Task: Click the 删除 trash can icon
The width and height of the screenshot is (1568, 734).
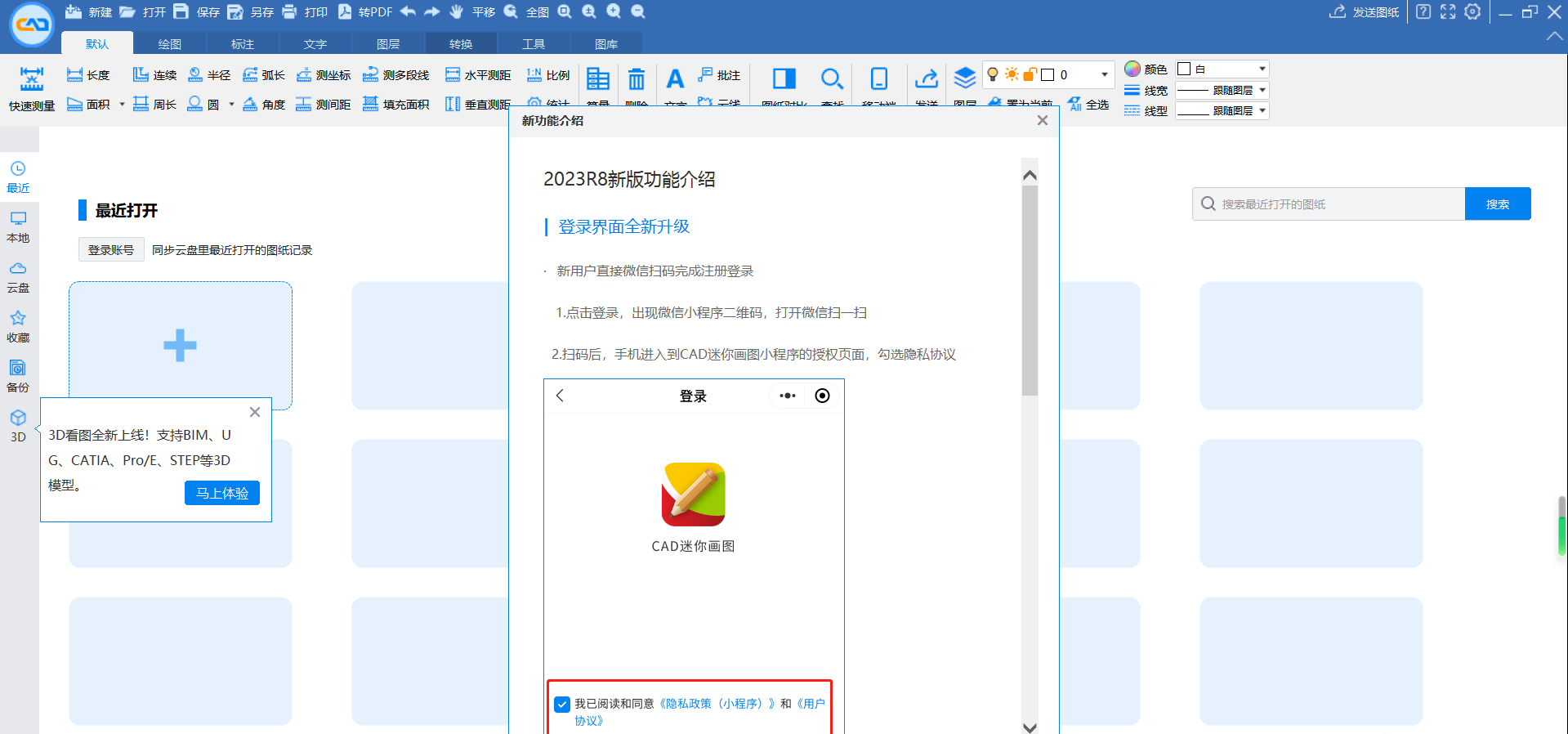Action: (x=637, y=80)
